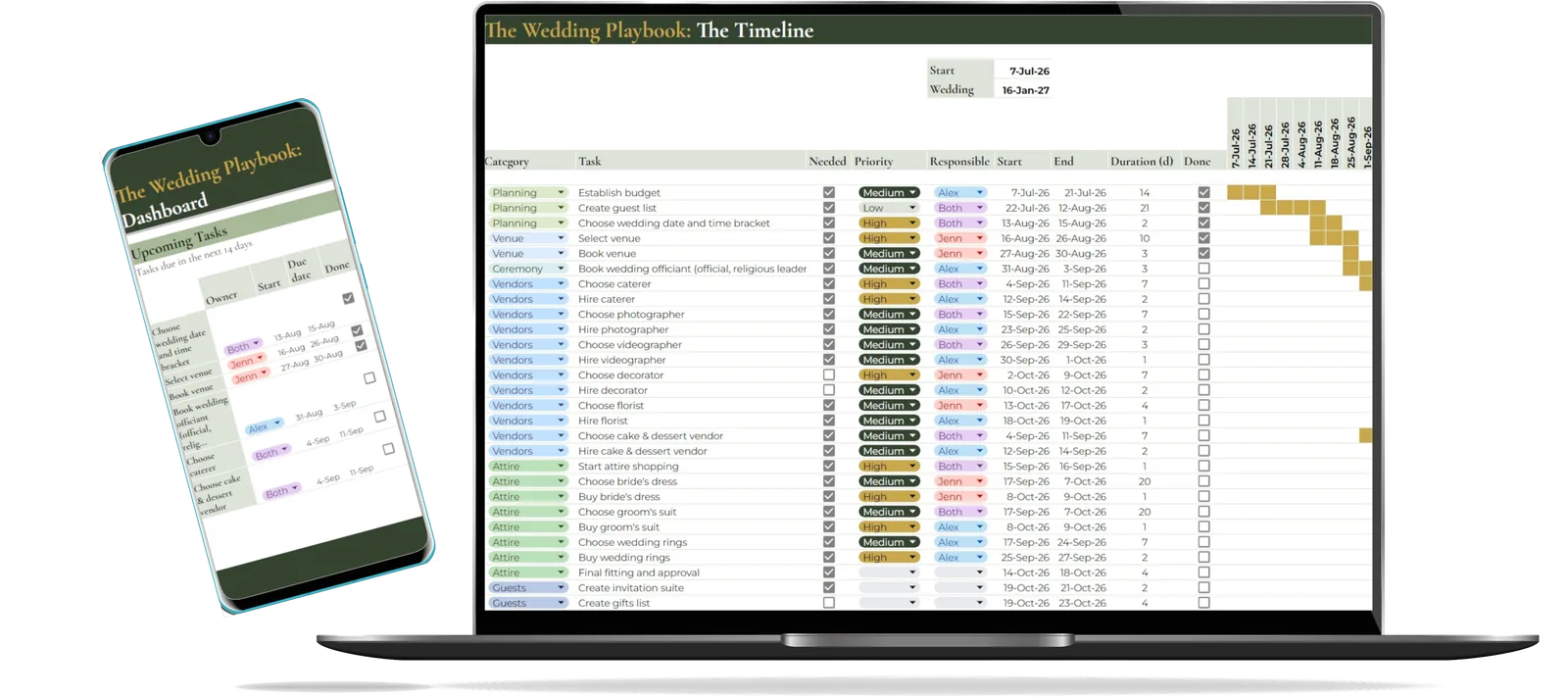1568x697 pixels.
Task: Select the Needed column header
Action: pos(827,162)
